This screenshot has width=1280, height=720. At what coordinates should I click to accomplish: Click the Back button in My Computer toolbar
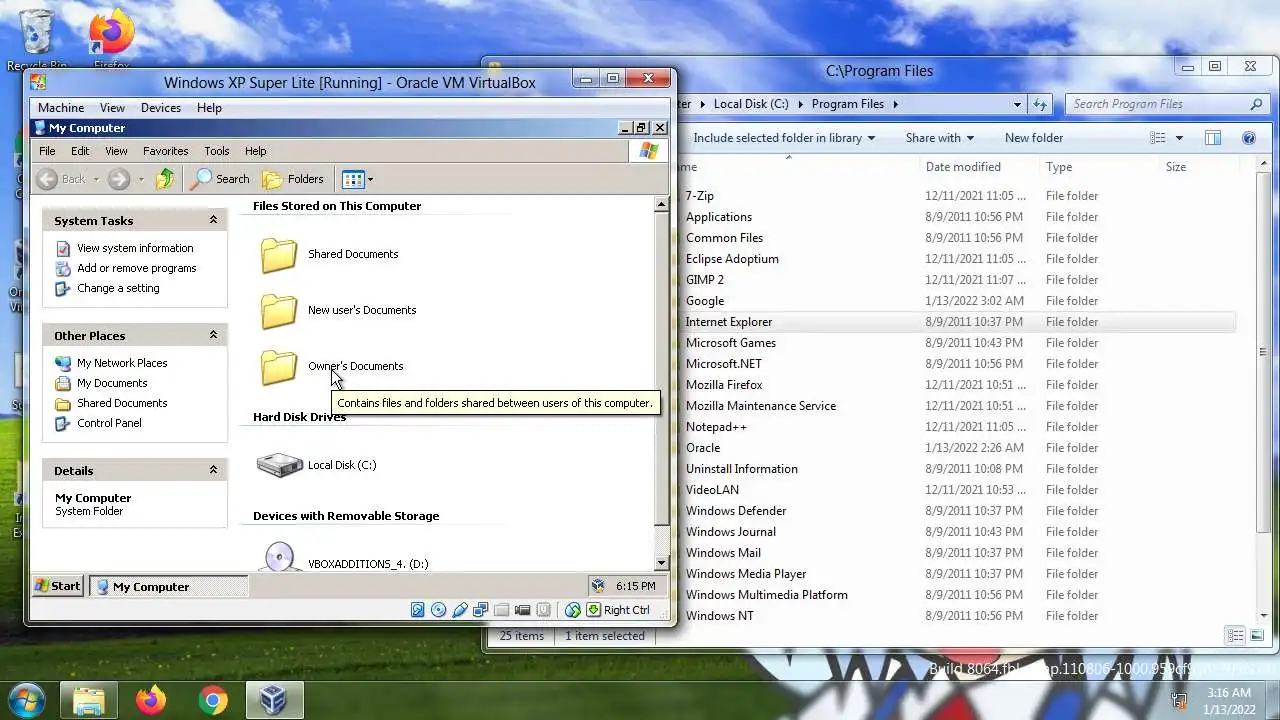pos(62,179)
